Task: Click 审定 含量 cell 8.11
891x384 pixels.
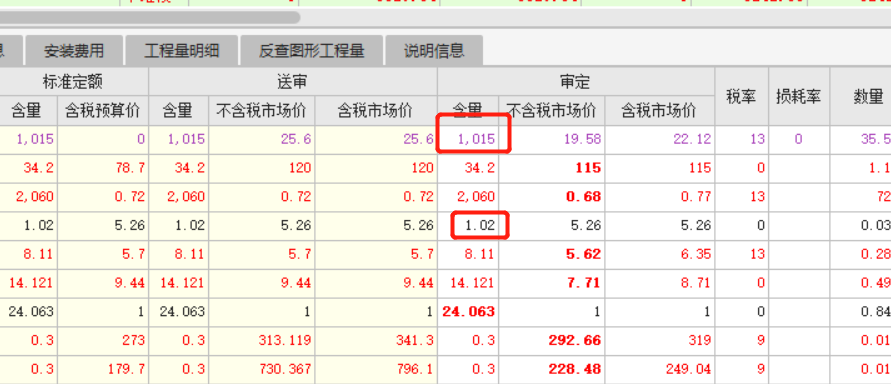Action: click(468, 254)
